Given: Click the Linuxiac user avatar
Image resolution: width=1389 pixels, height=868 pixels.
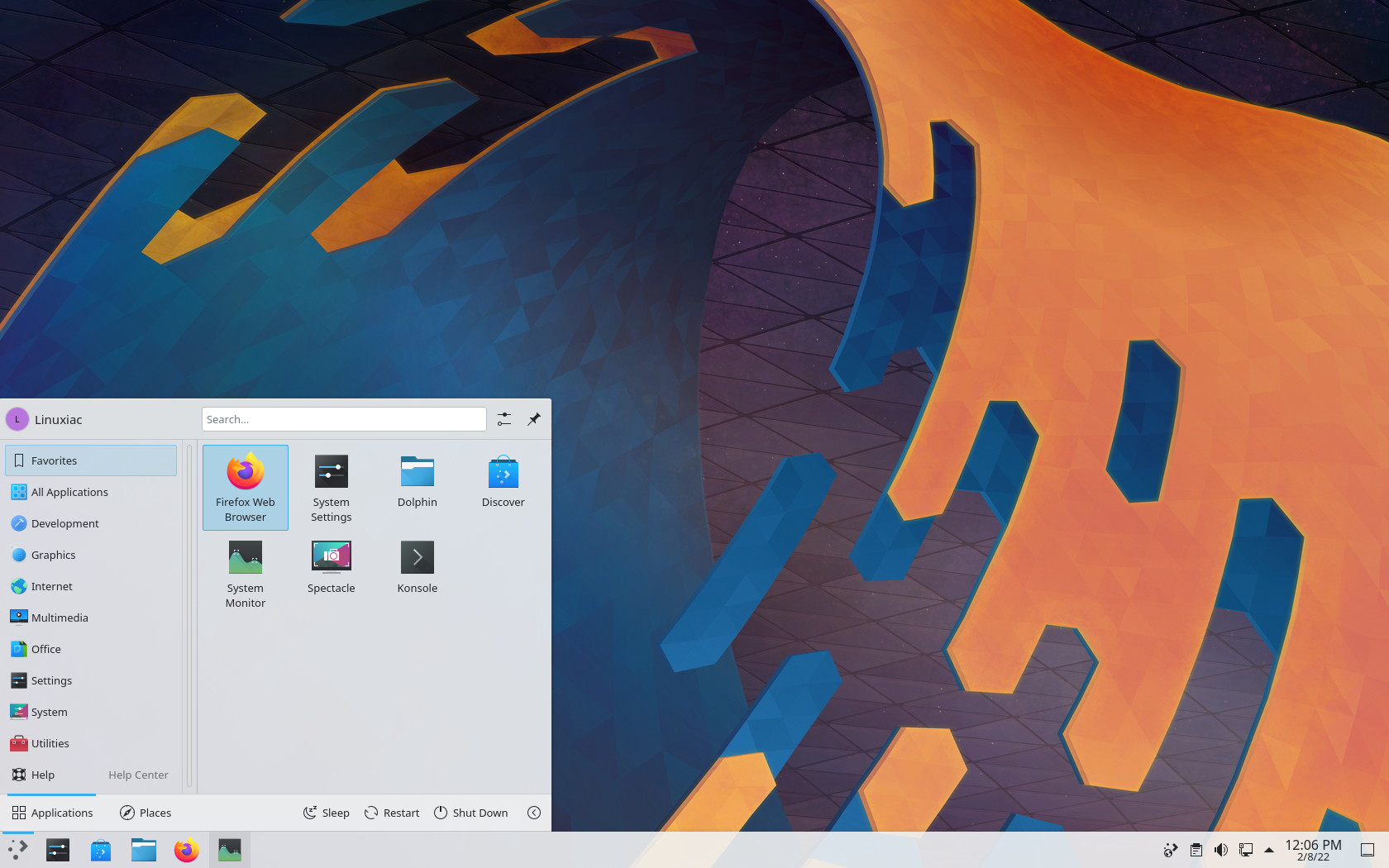Looking at the screenshot, I should 17,419.
